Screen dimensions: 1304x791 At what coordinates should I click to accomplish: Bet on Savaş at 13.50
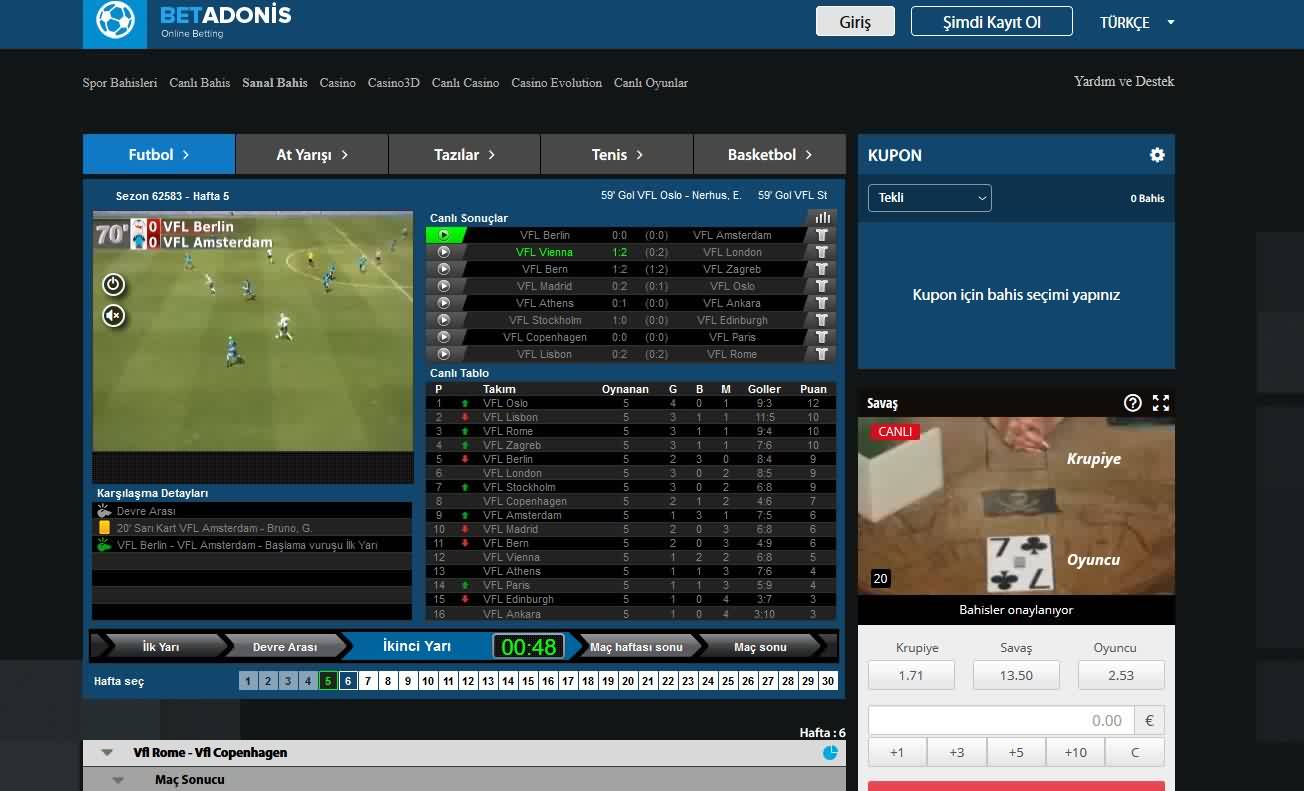pyautogui.click(x=1016, y=675)
